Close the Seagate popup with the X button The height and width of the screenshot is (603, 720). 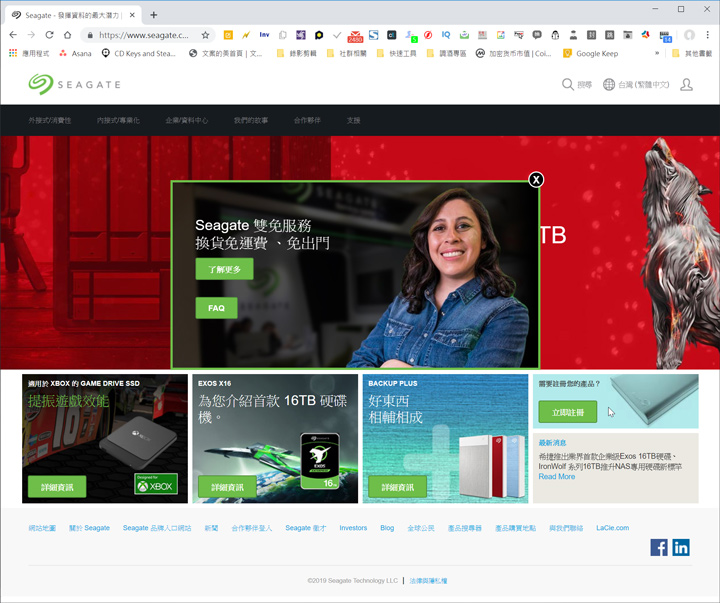click(x=536, y=180)
